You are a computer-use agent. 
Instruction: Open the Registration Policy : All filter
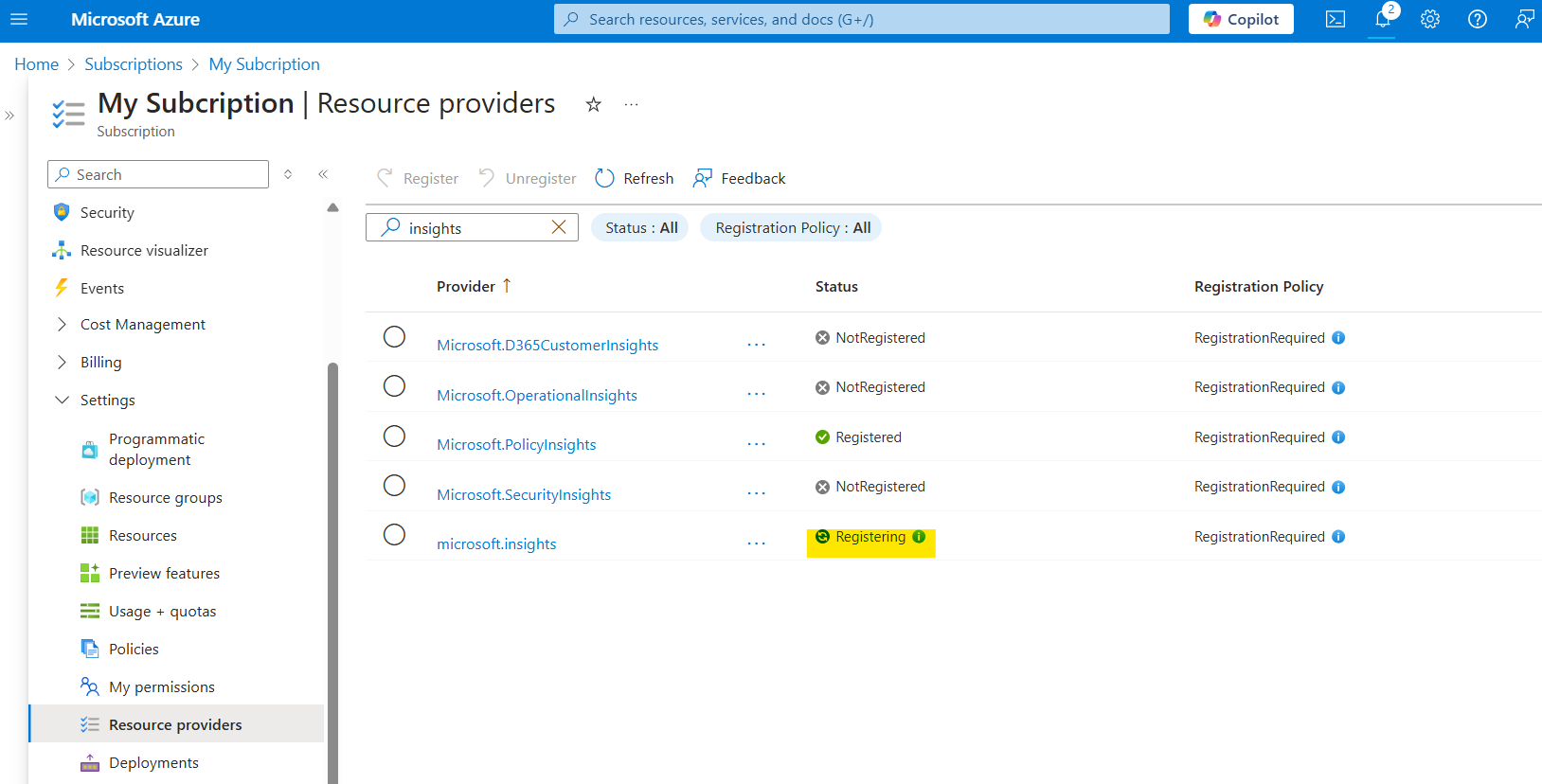(792, 227)
